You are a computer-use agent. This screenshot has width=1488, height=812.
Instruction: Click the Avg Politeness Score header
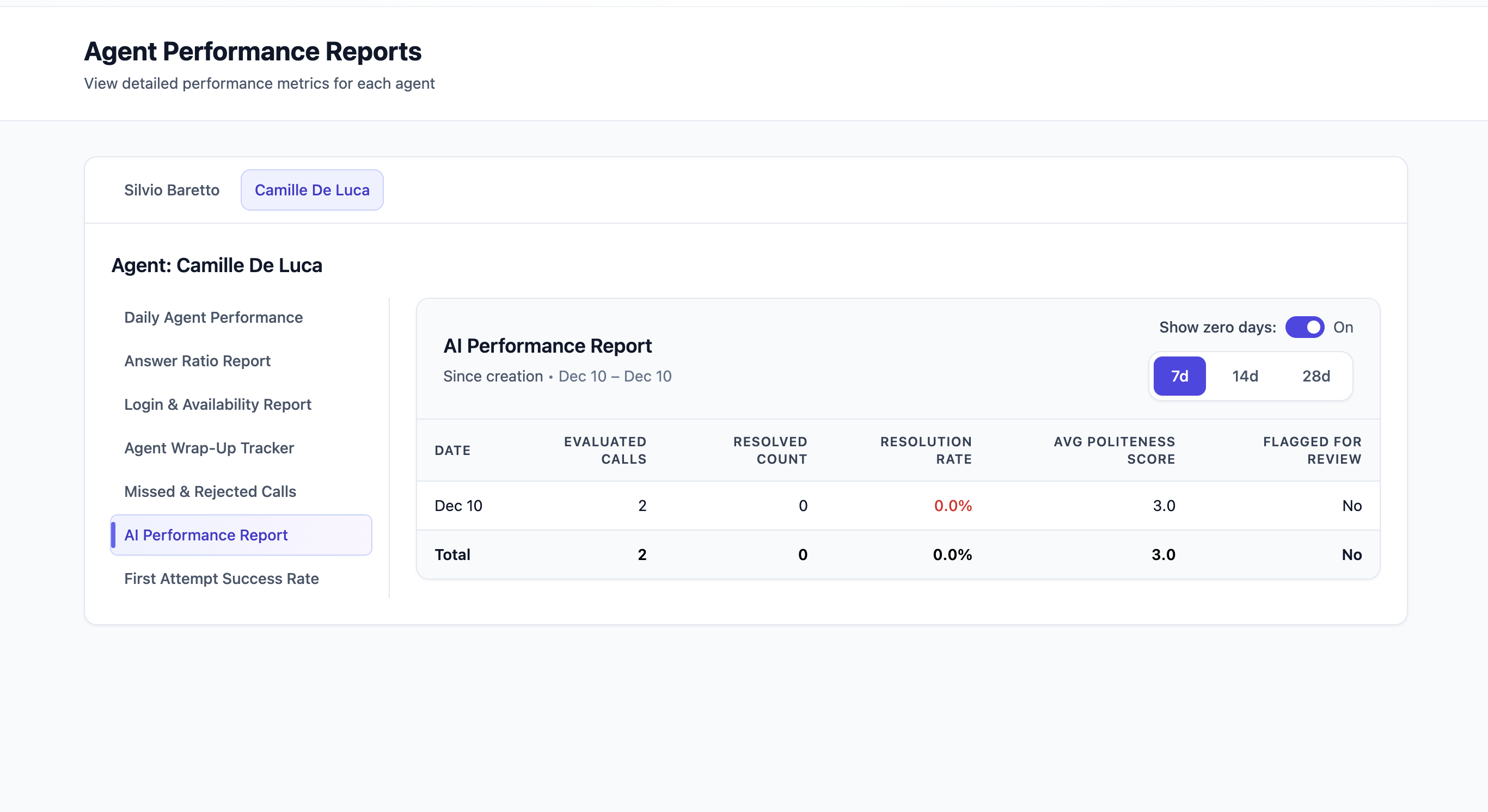tap(1114, 451)
